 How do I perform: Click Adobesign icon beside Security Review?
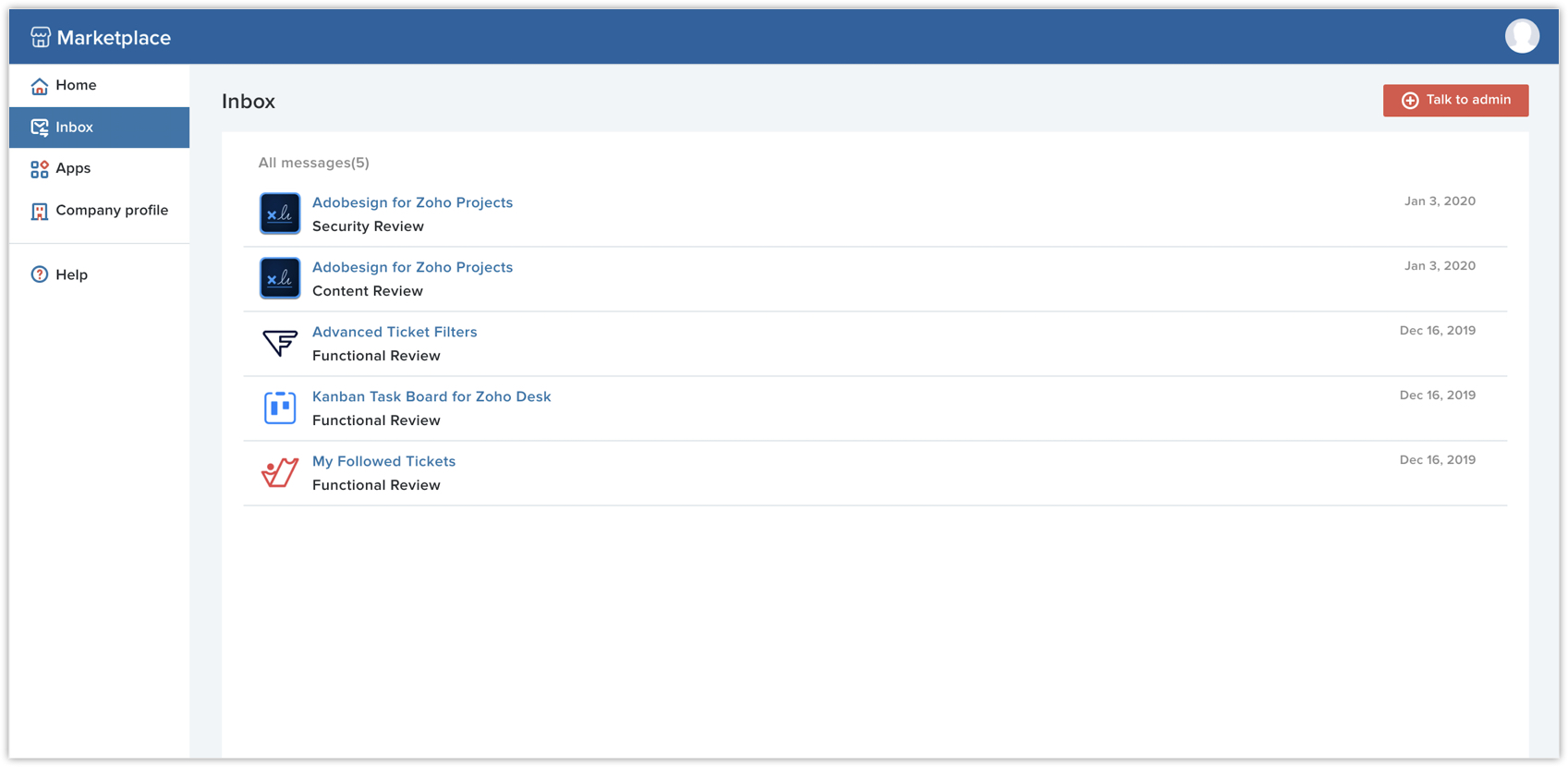280,213
